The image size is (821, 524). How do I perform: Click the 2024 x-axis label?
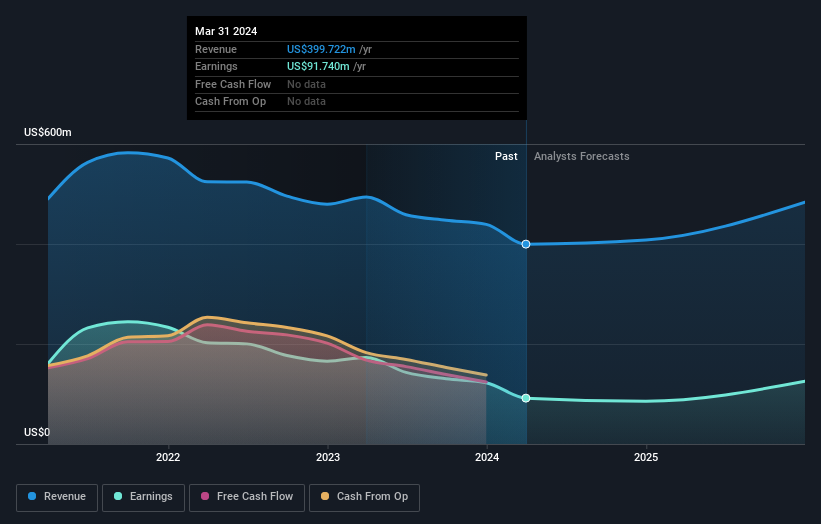[487, 457]
